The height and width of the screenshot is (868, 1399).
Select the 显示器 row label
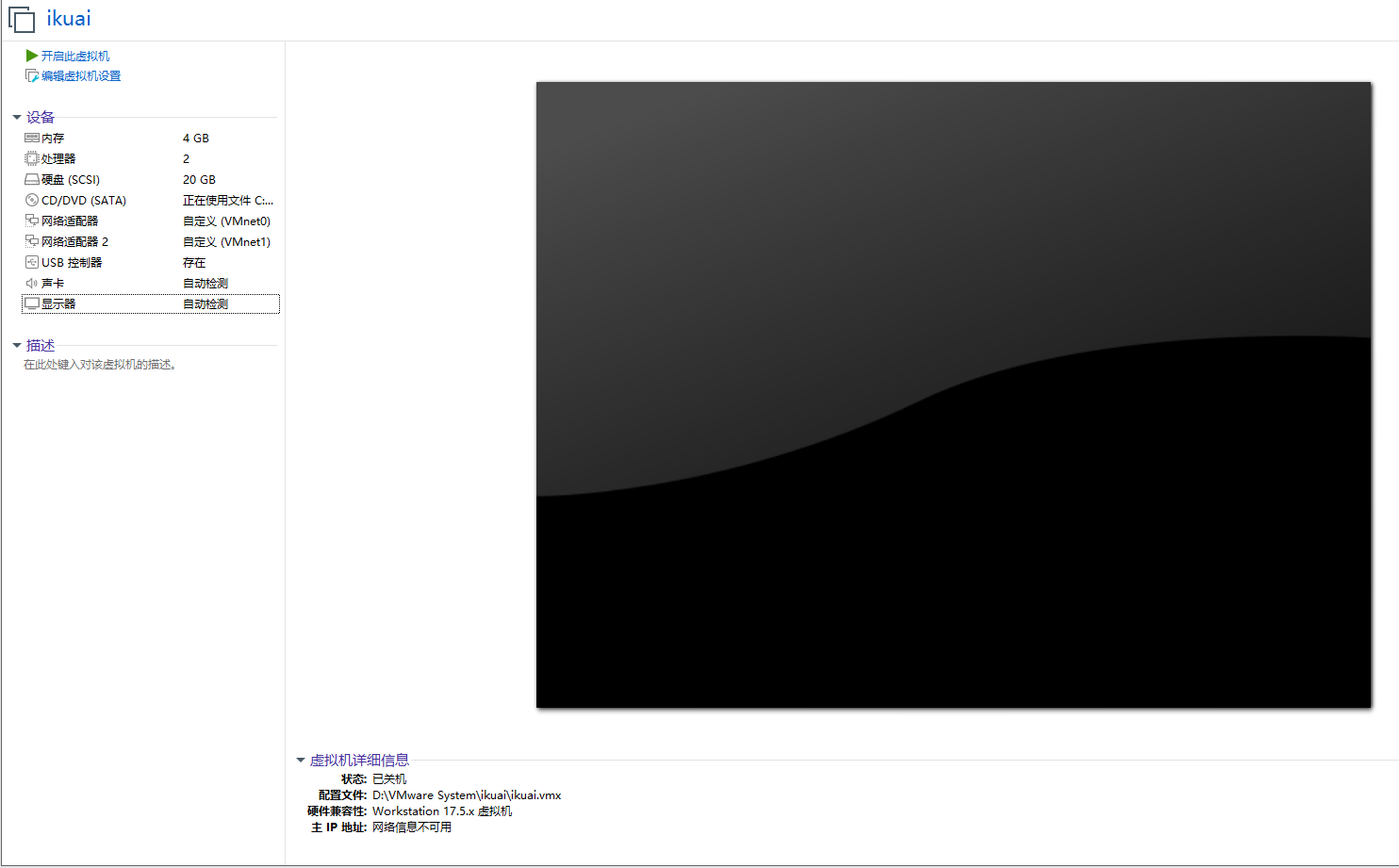click(58, 303)
